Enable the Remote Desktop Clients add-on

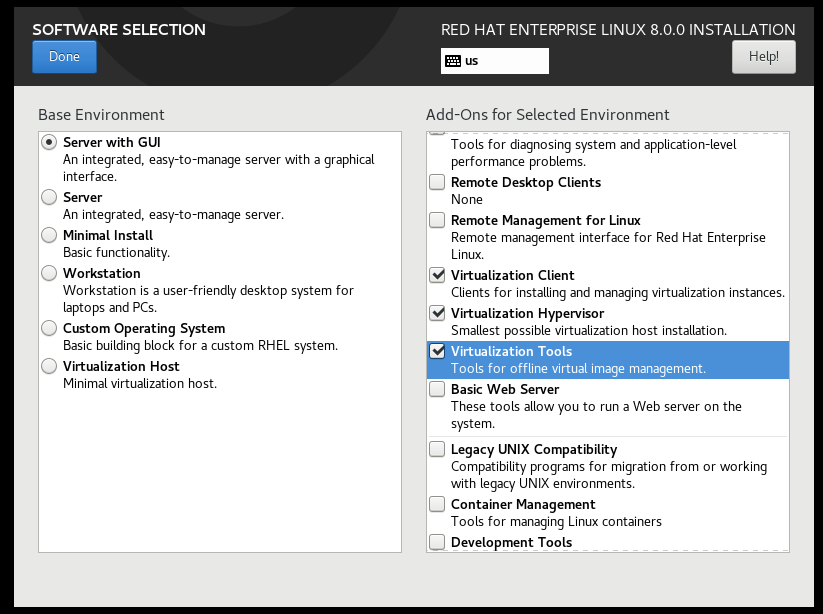(436, 182)
